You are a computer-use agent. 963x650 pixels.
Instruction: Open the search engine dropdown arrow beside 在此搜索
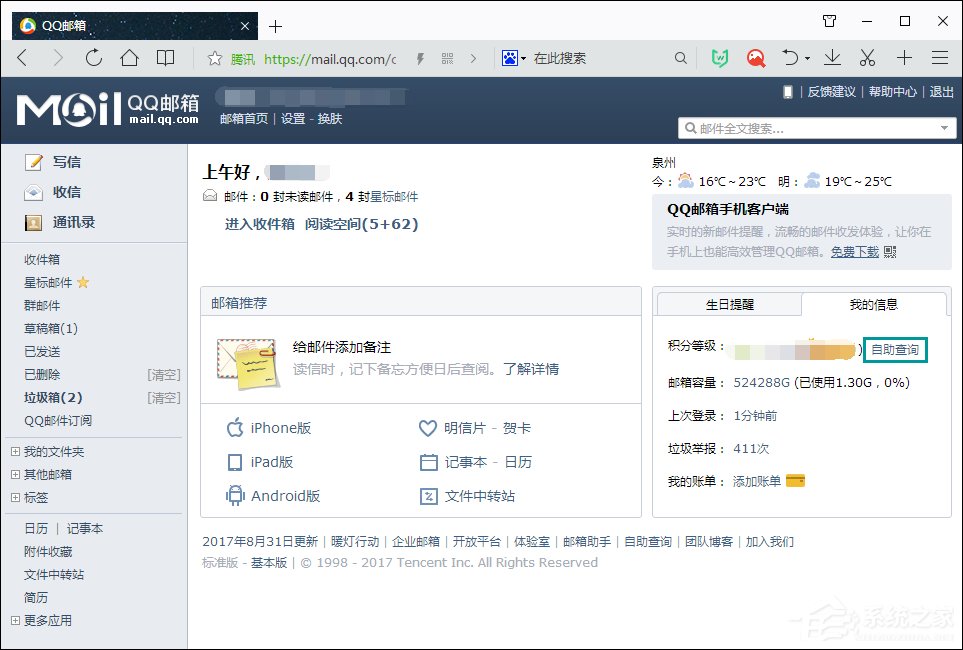click(521, 58)
